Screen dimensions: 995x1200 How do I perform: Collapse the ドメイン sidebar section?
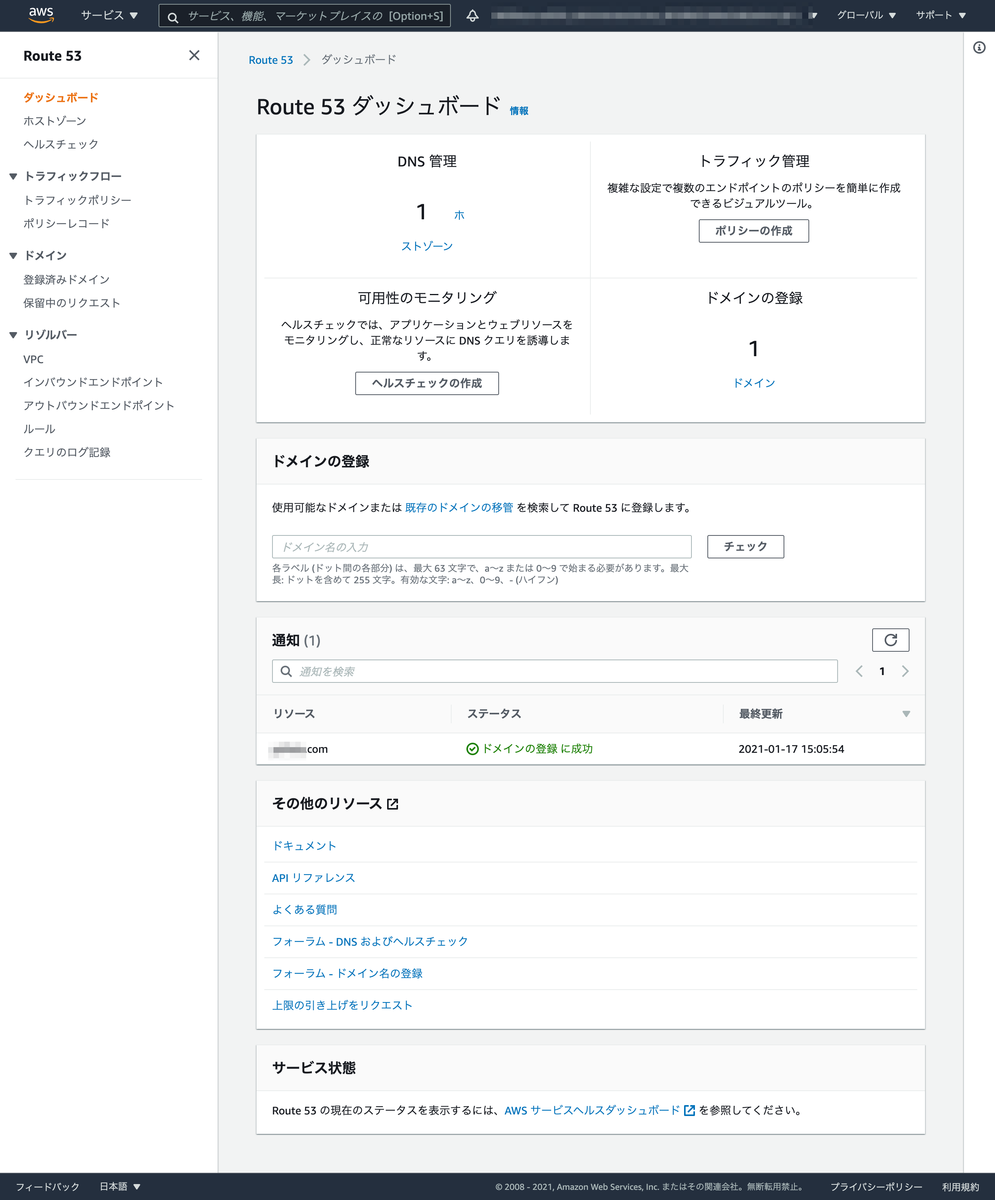14,256
